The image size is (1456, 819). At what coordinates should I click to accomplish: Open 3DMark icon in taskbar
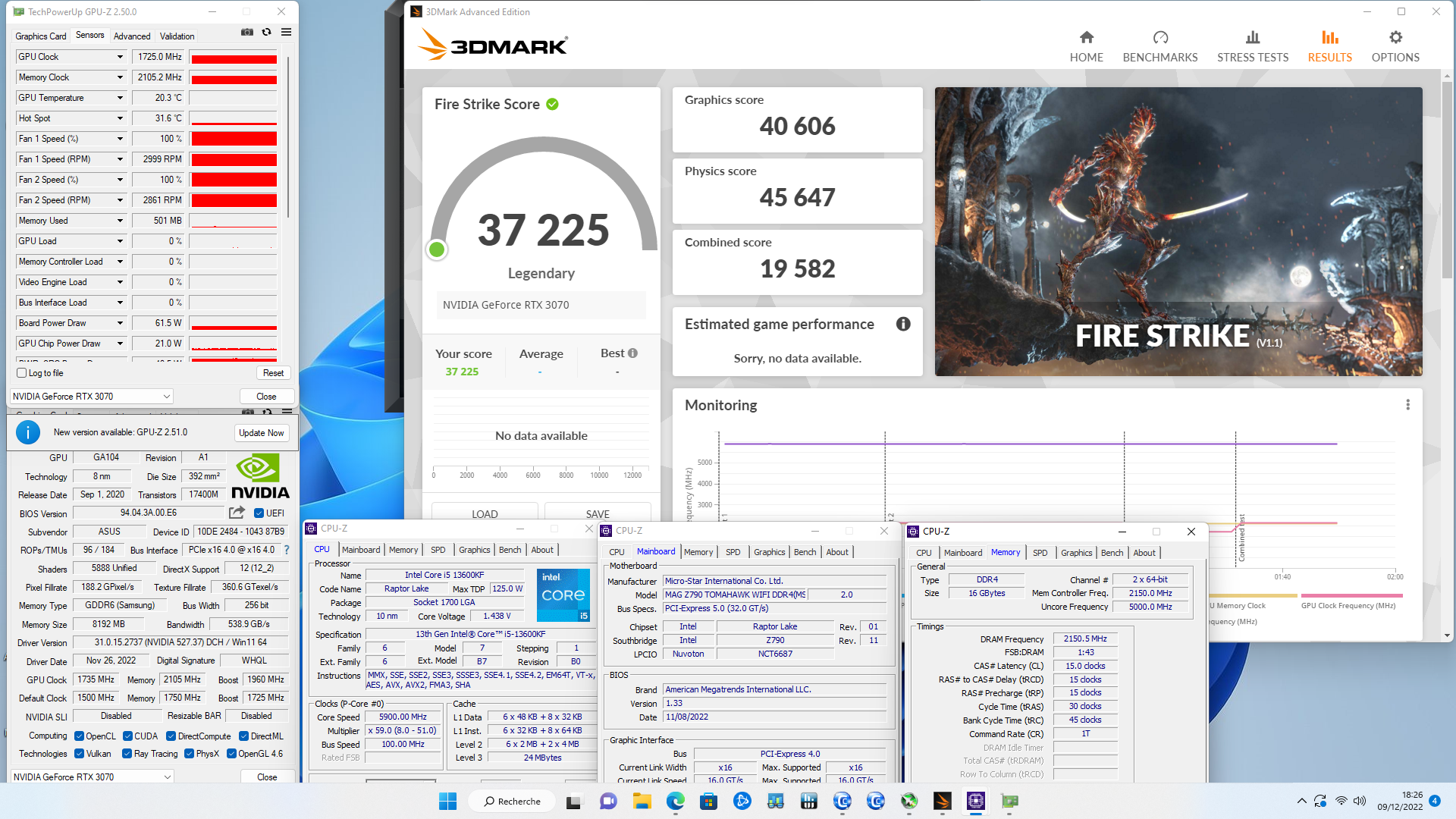tap(942, 801)
